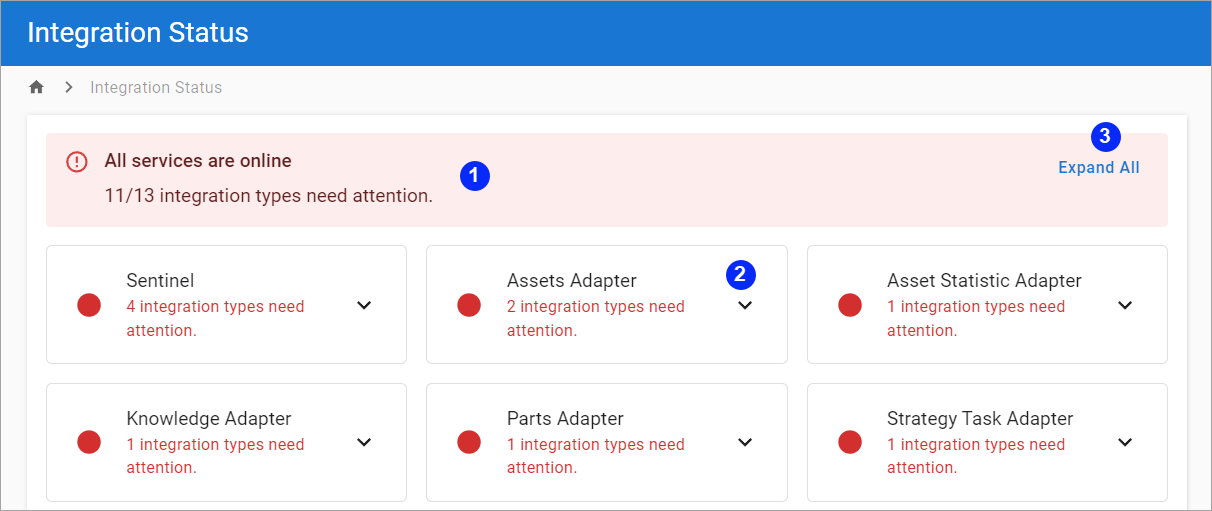
Task: Click the Integration Status page header
Action: tap(138, 33)
